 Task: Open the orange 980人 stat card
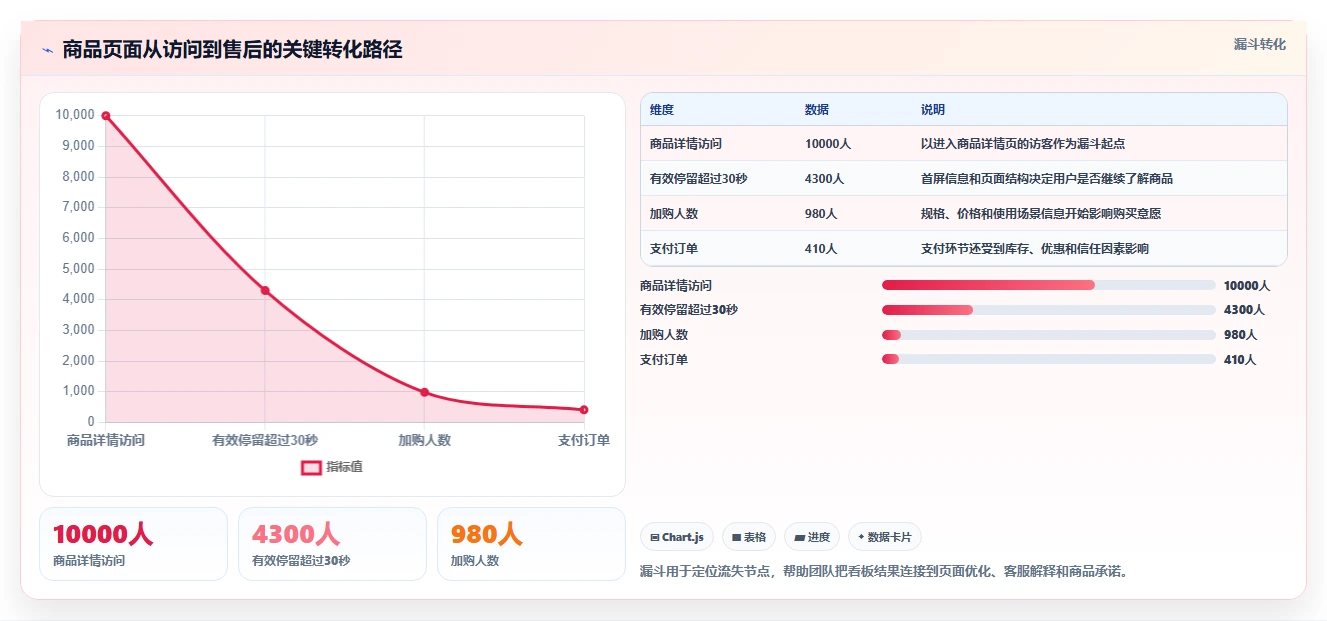coord(531,544)
